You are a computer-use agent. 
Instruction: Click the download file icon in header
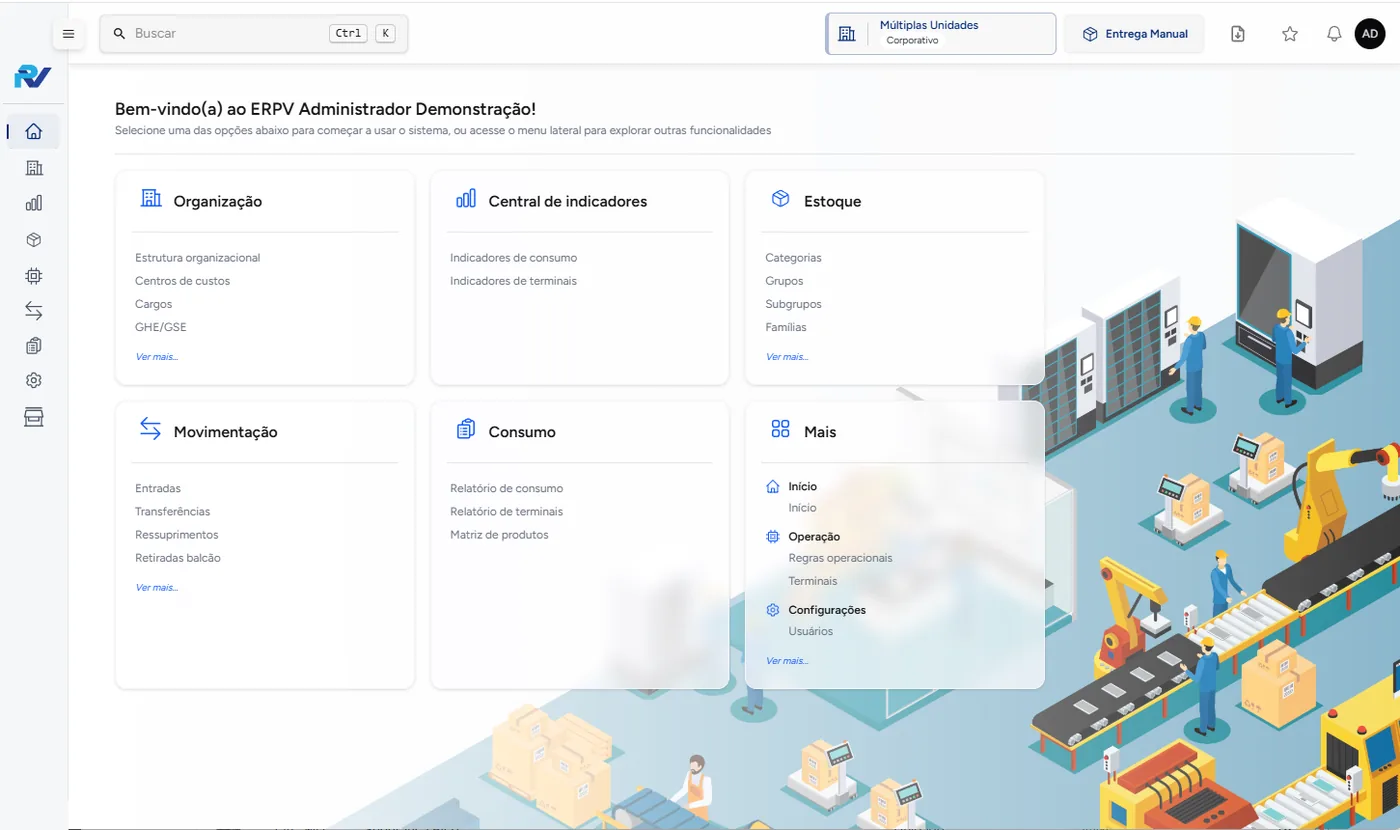[x=1238, y=34]
